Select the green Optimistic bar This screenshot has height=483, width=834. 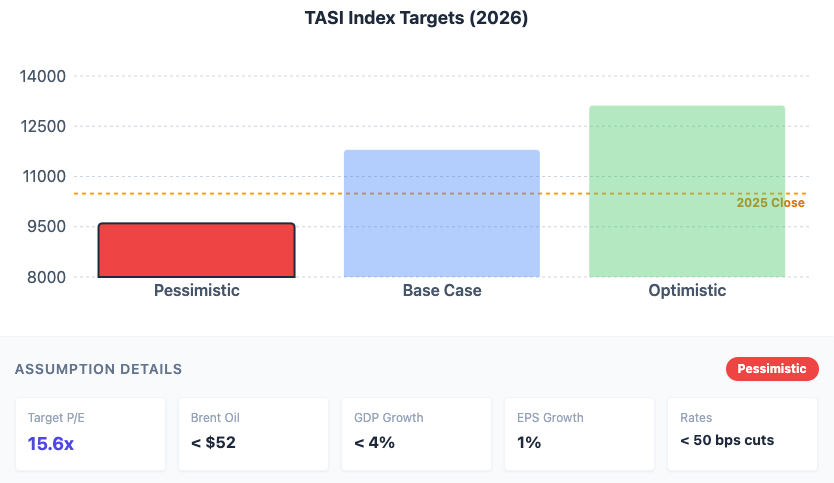[x=687, y=191]
